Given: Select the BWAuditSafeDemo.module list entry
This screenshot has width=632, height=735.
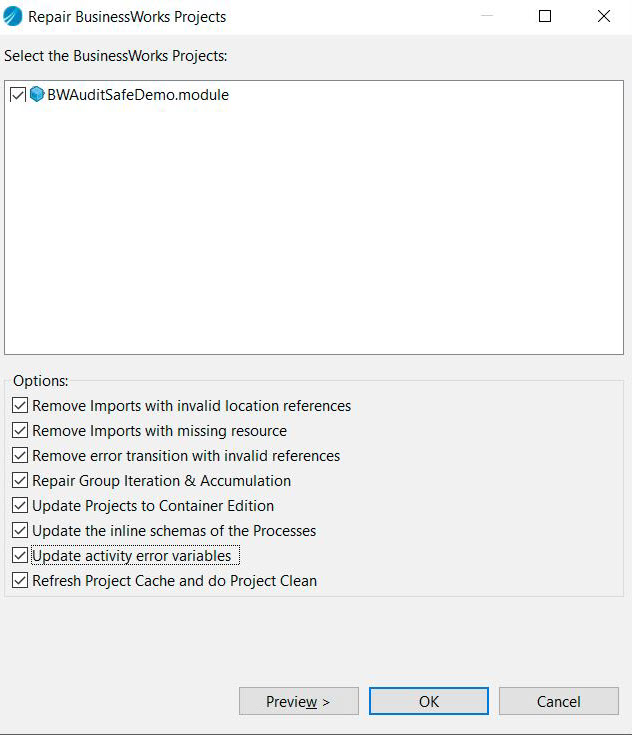Looking at the screenshot, I should [x=138, y=95].
